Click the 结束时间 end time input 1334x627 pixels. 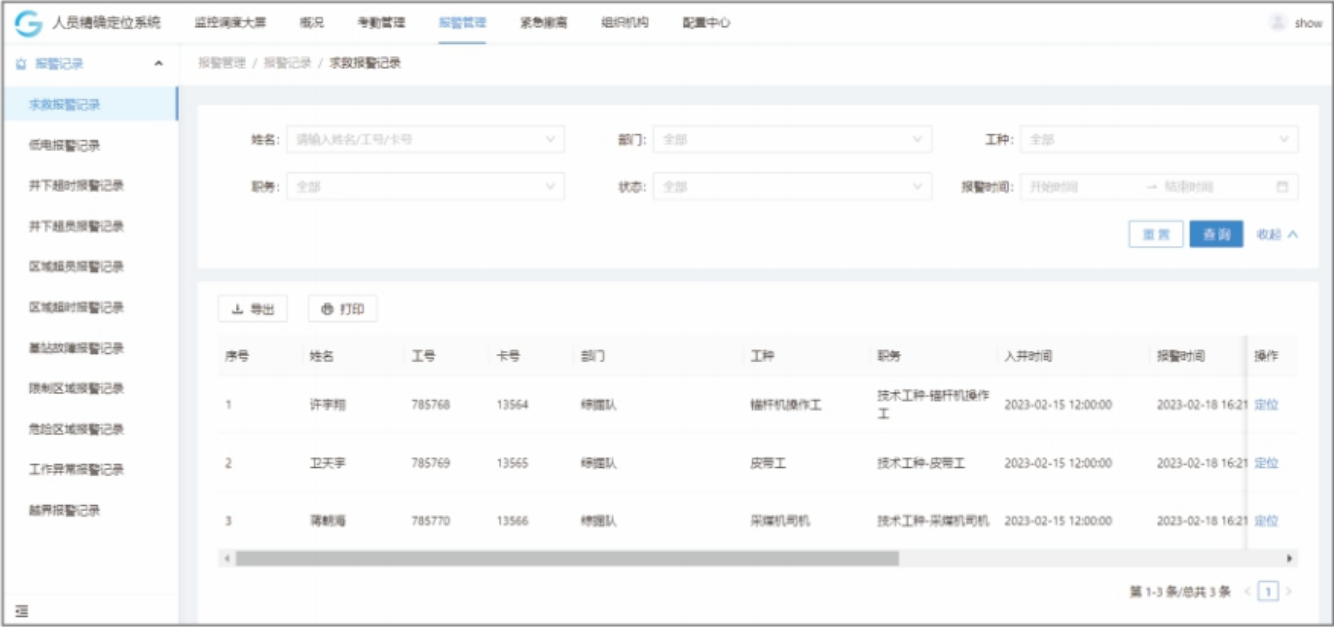coord(1213,187)
